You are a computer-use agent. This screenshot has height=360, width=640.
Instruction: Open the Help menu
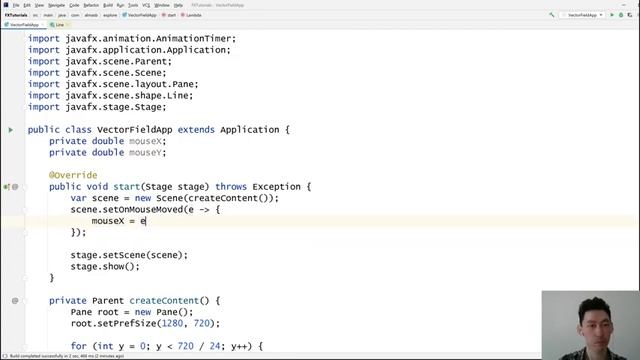pyautogui.click(x=178, y=5)
